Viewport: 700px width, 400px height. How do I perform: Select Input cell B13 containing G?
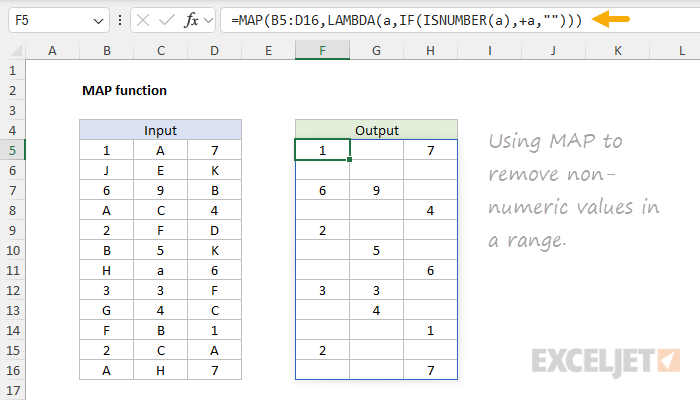coord(107,311)
